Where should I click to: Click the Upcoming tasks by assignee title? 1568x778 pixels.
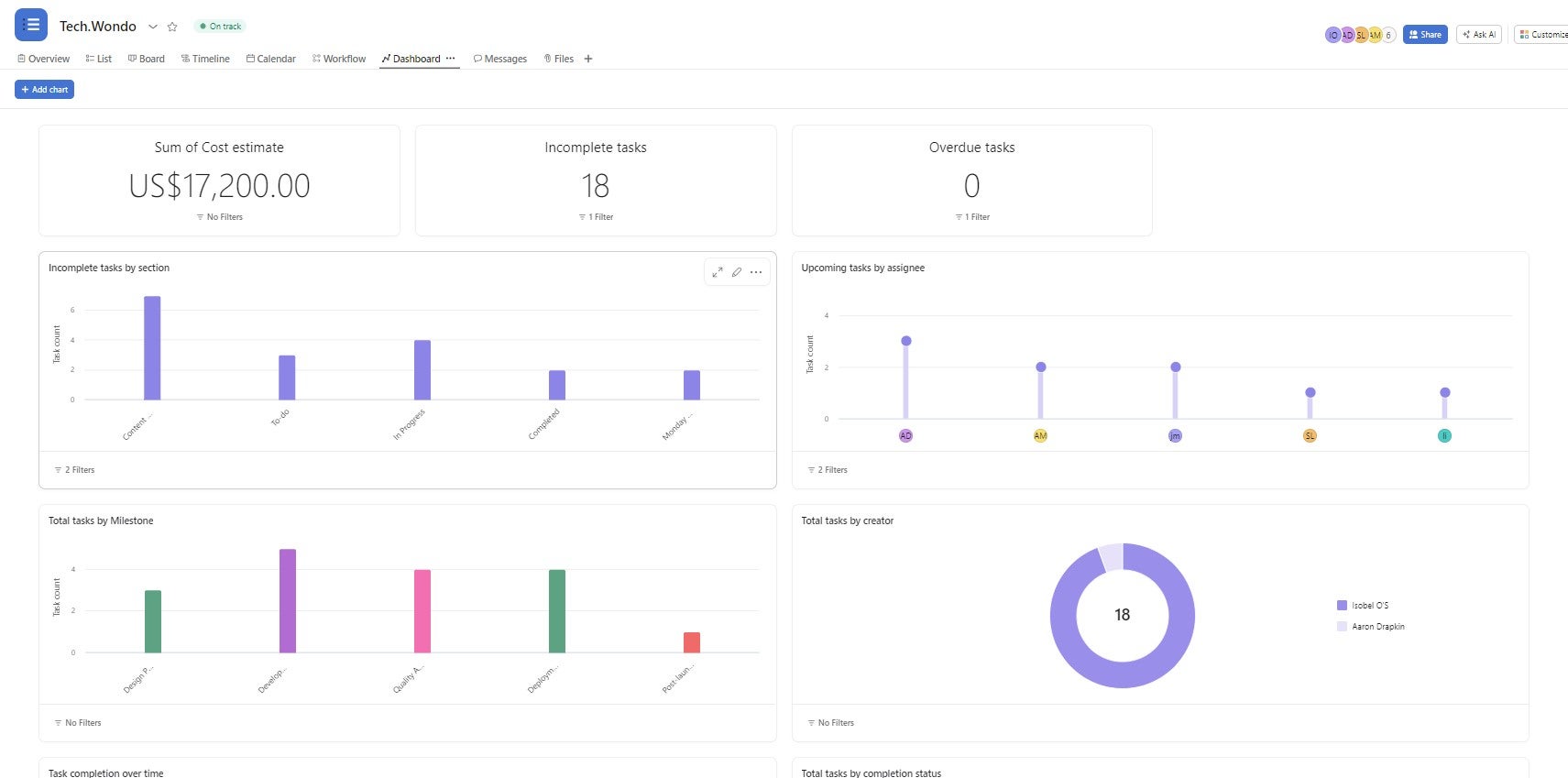(863, 268)
